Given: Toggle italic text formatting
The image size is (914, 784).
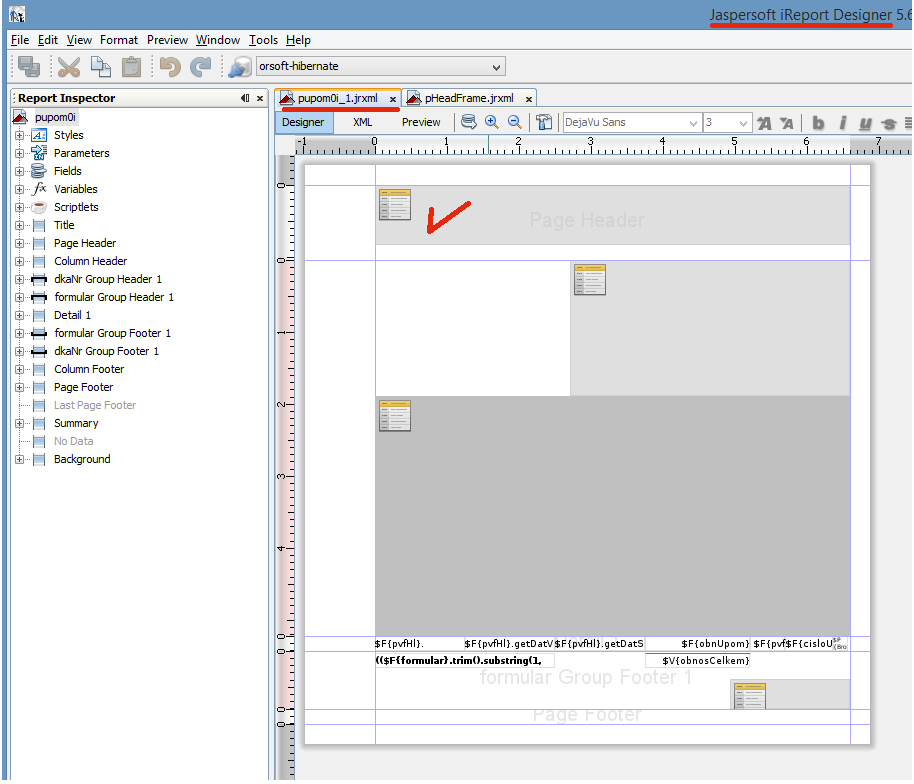Looking at the screenshot, I should (842, 123).
